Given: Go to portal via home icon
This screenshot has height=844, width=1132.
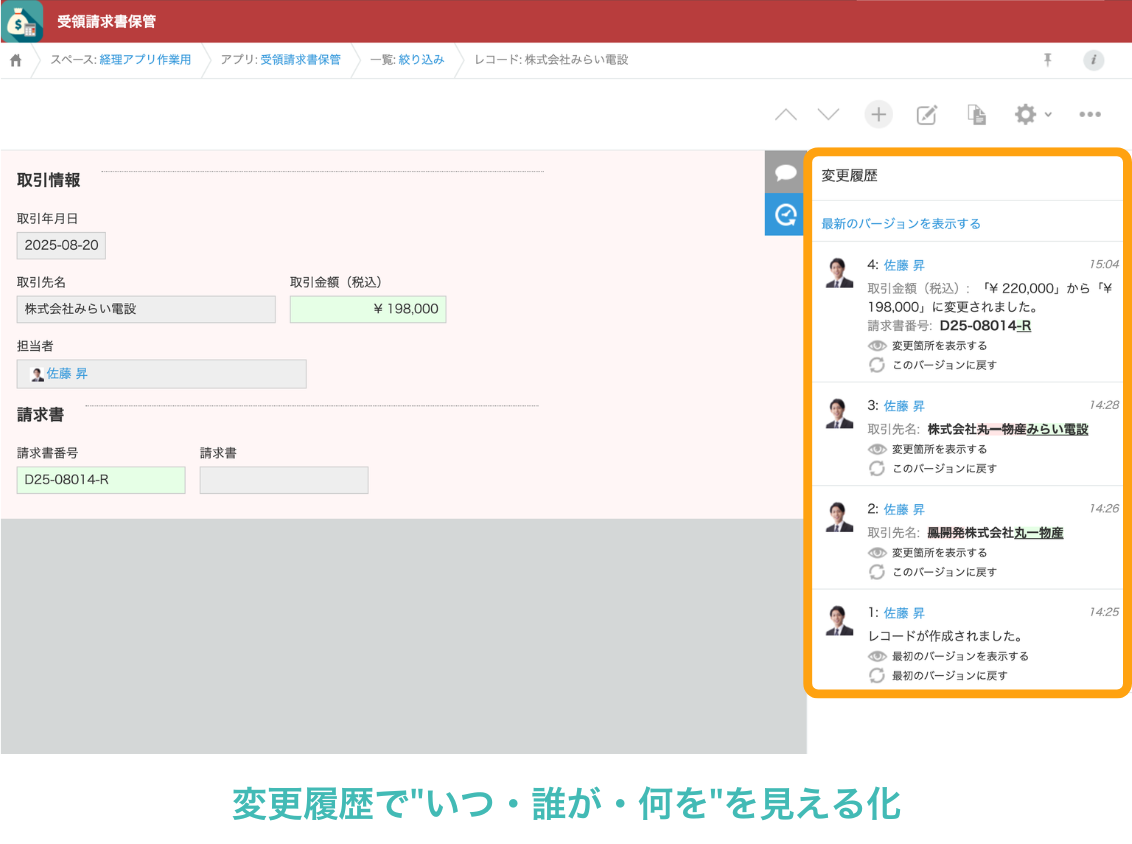Looking at the screenshot, I should (16, 60).
